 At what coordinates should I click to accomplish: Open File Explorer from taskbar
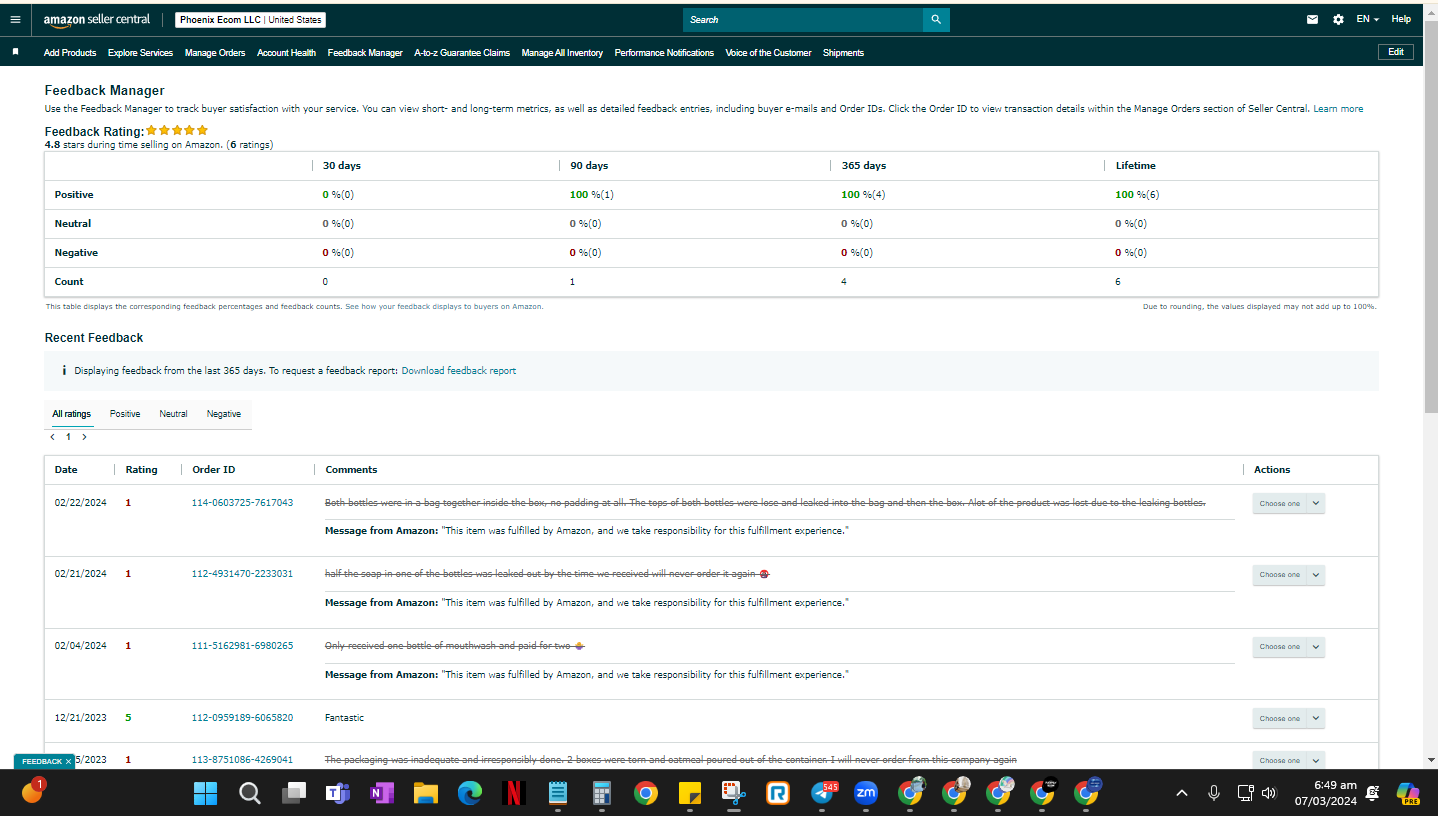[x=426, y=794]
